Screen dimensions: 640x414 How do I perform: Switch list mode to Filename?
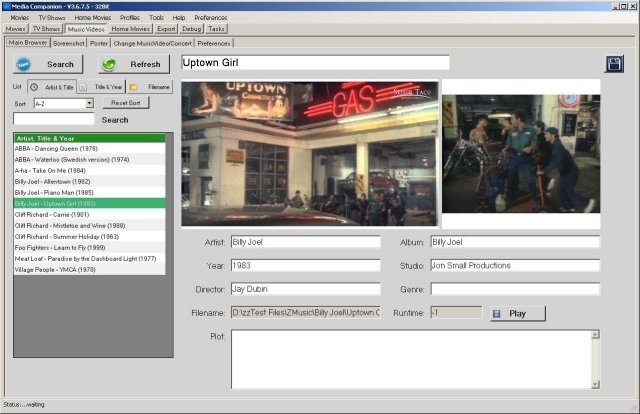(151, 87)
